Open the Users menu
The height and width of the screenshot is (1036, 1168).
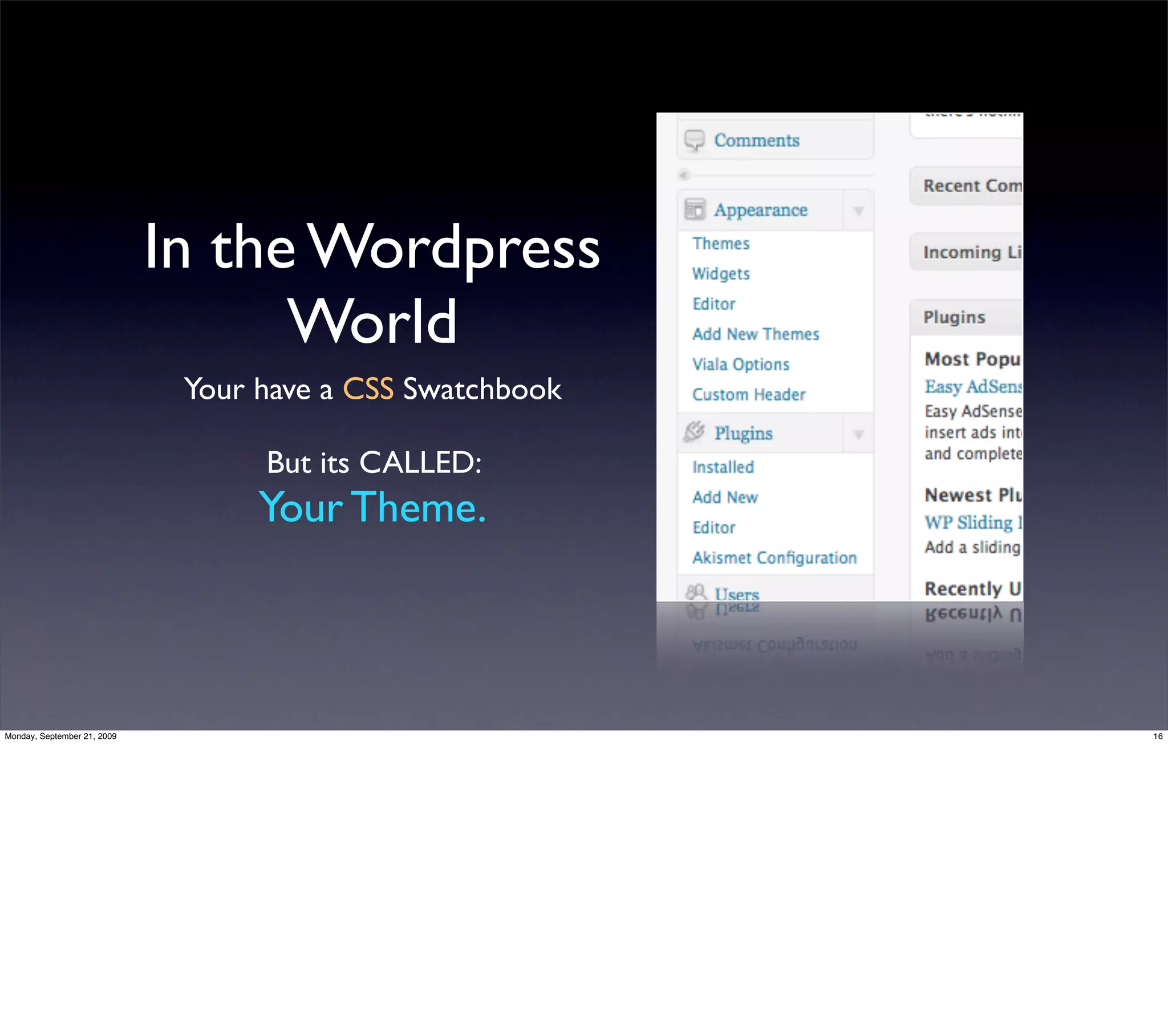coord(737,594)
